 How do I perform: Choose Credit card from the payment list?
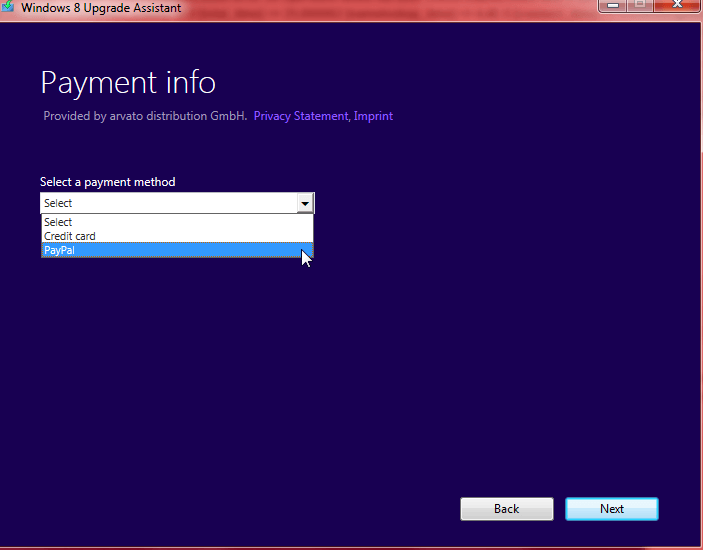pyautogui.click(x=177, y=236)
